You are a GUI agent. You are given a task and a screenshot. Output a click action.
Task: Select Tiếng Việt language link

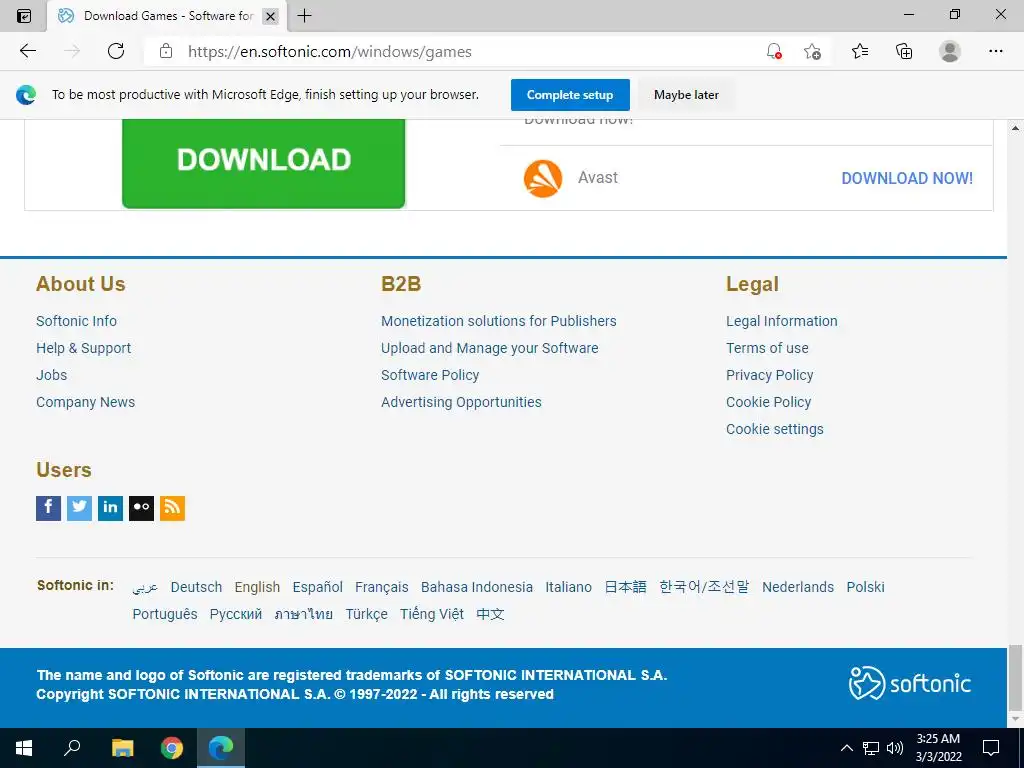pyautogui.click(x=432, y=614)
